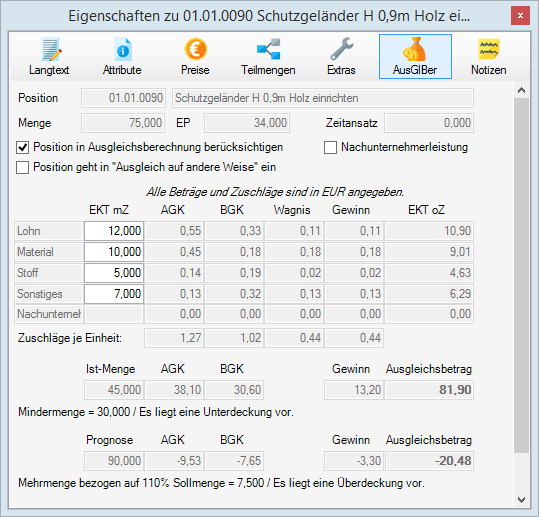Screen dimensions: 539x517
Task: Click the EP field 34,000
Action: tap(247, 123)
